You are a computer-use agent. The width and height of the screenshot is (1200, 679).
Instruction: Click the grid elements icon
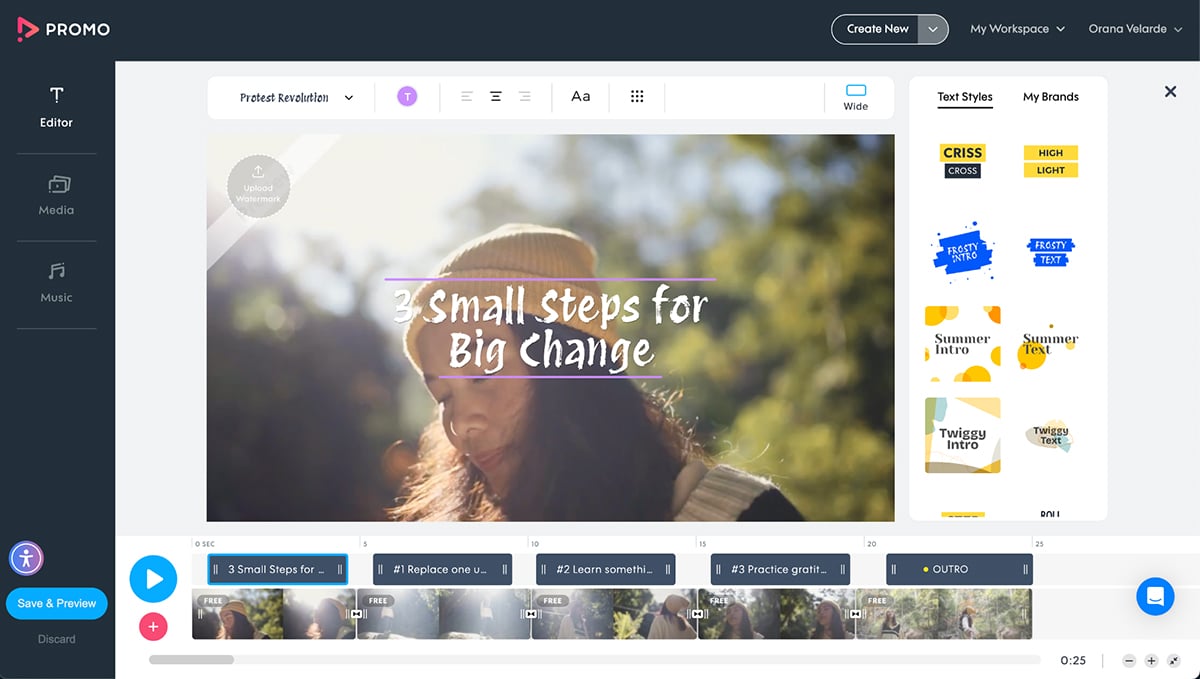click(x=637, y=96)
